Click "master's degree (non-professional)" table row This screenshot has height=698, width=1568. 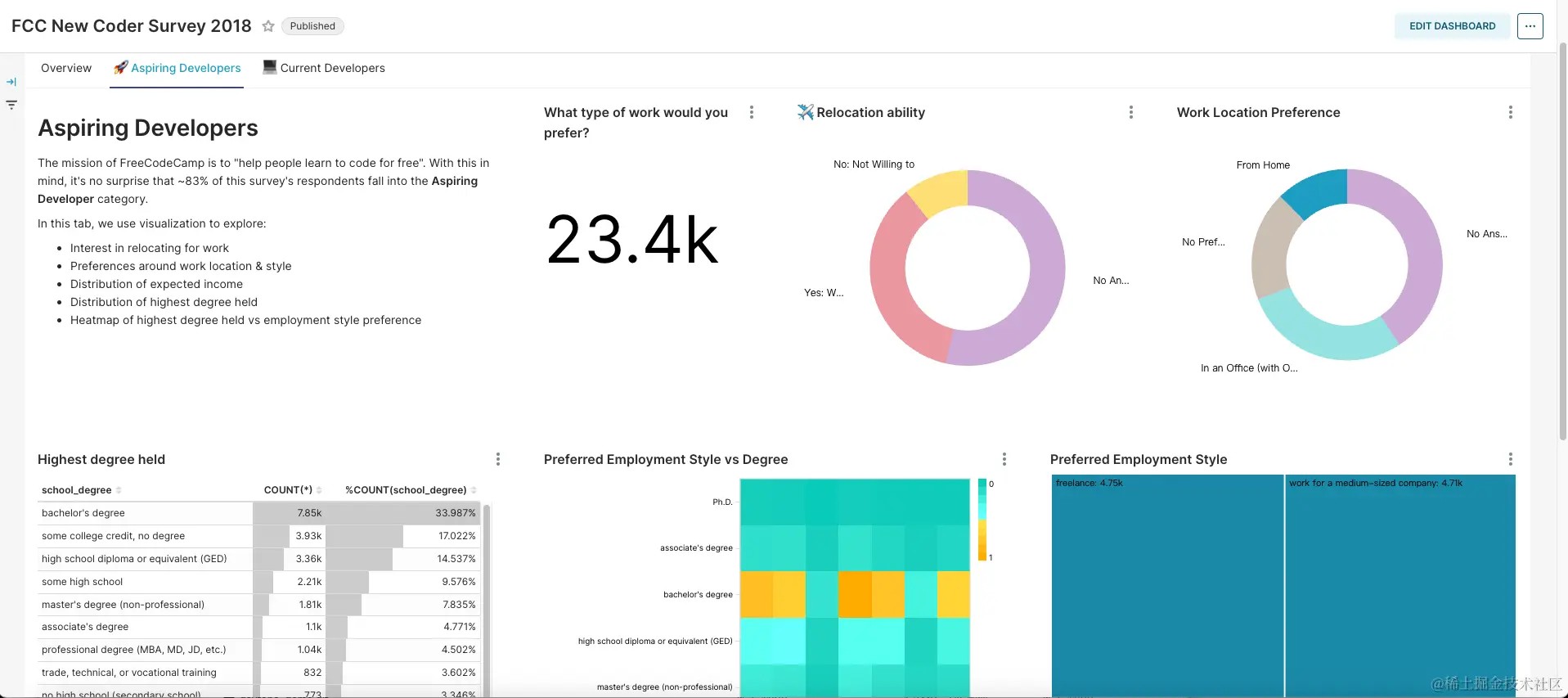pos(259,605)
